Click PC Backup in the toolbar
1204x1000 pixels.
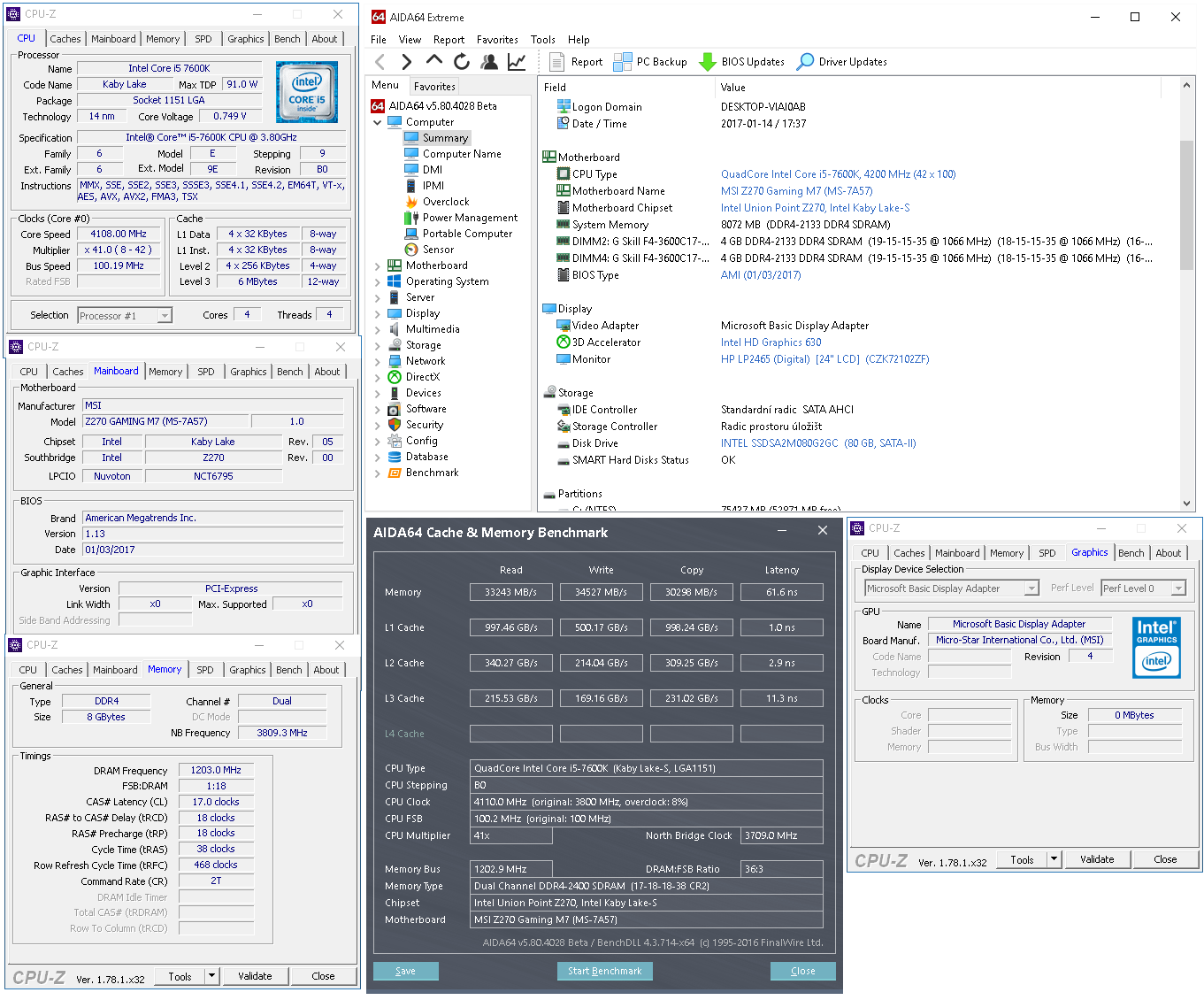pyautogui.click(x=650, y=62)
